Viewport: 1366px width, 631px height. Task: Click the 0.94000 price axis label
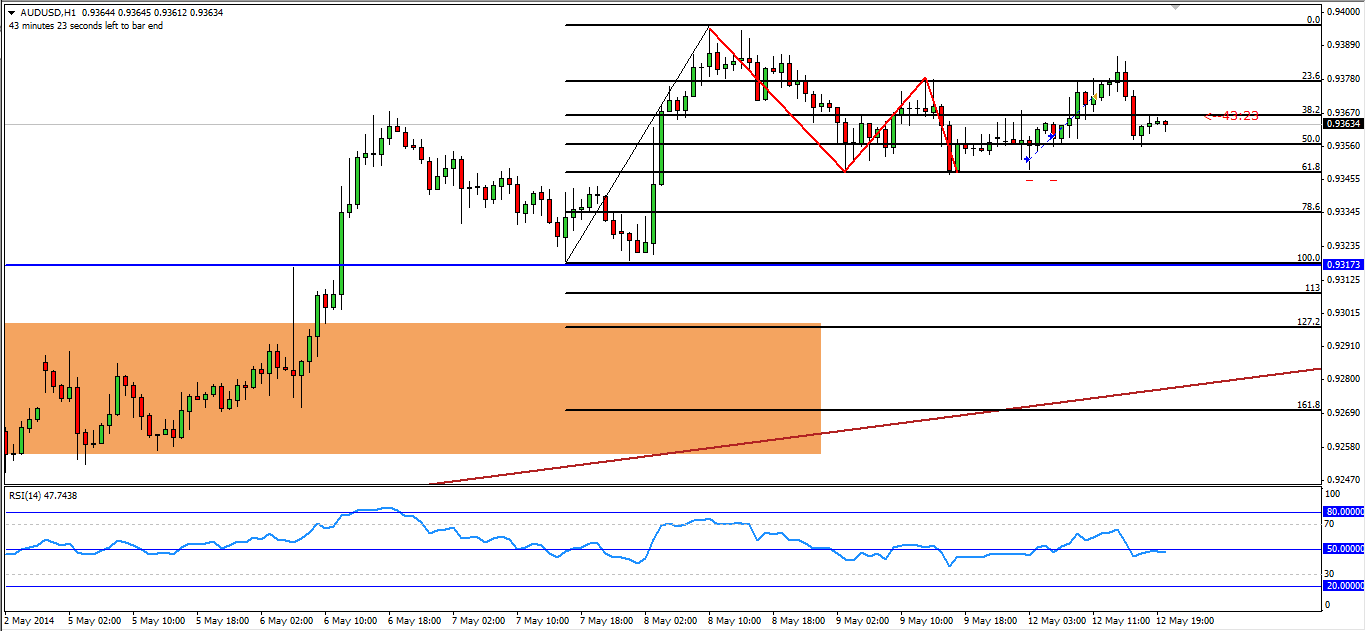[x=1341, y=12]
